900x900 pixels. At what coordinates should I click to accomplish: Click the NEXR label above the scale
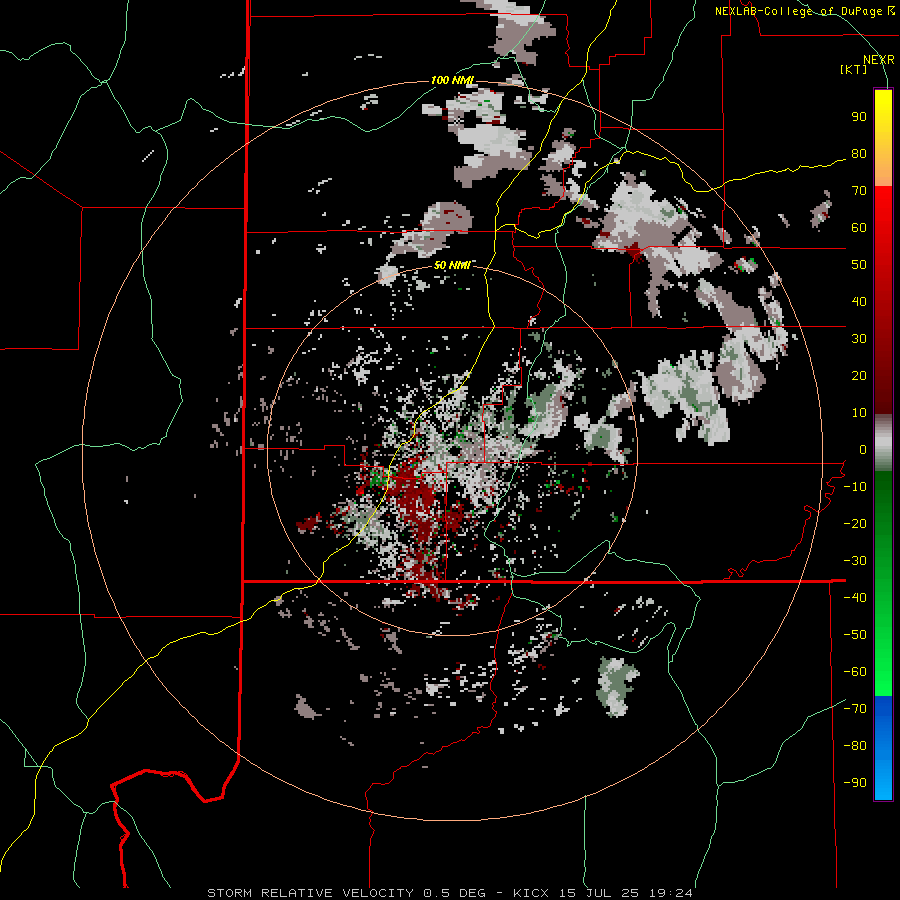[x=879, y=60]
